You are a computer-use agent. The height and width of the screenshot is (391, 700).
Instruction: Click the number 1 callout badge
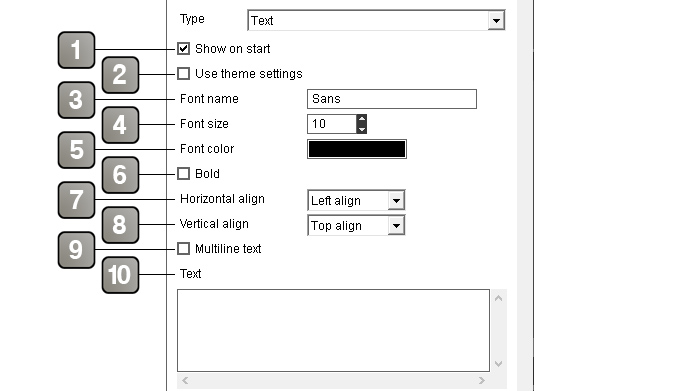[76, 50]
